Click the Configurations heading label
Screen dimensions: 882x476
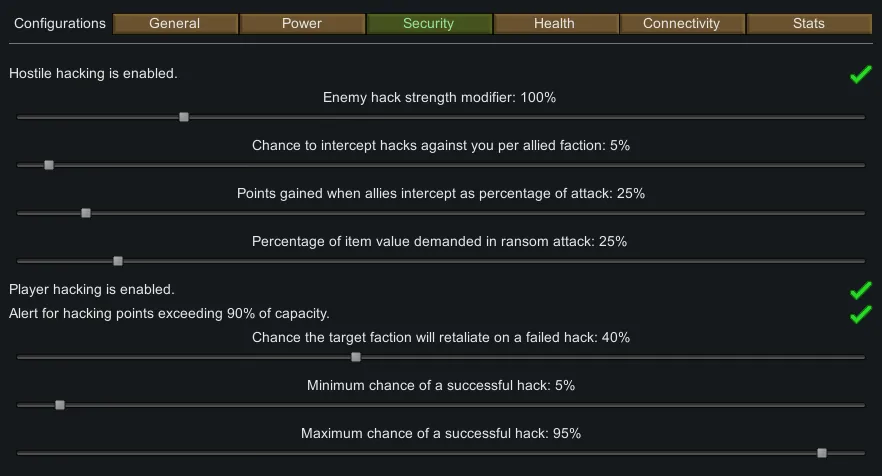click(60, 24)
